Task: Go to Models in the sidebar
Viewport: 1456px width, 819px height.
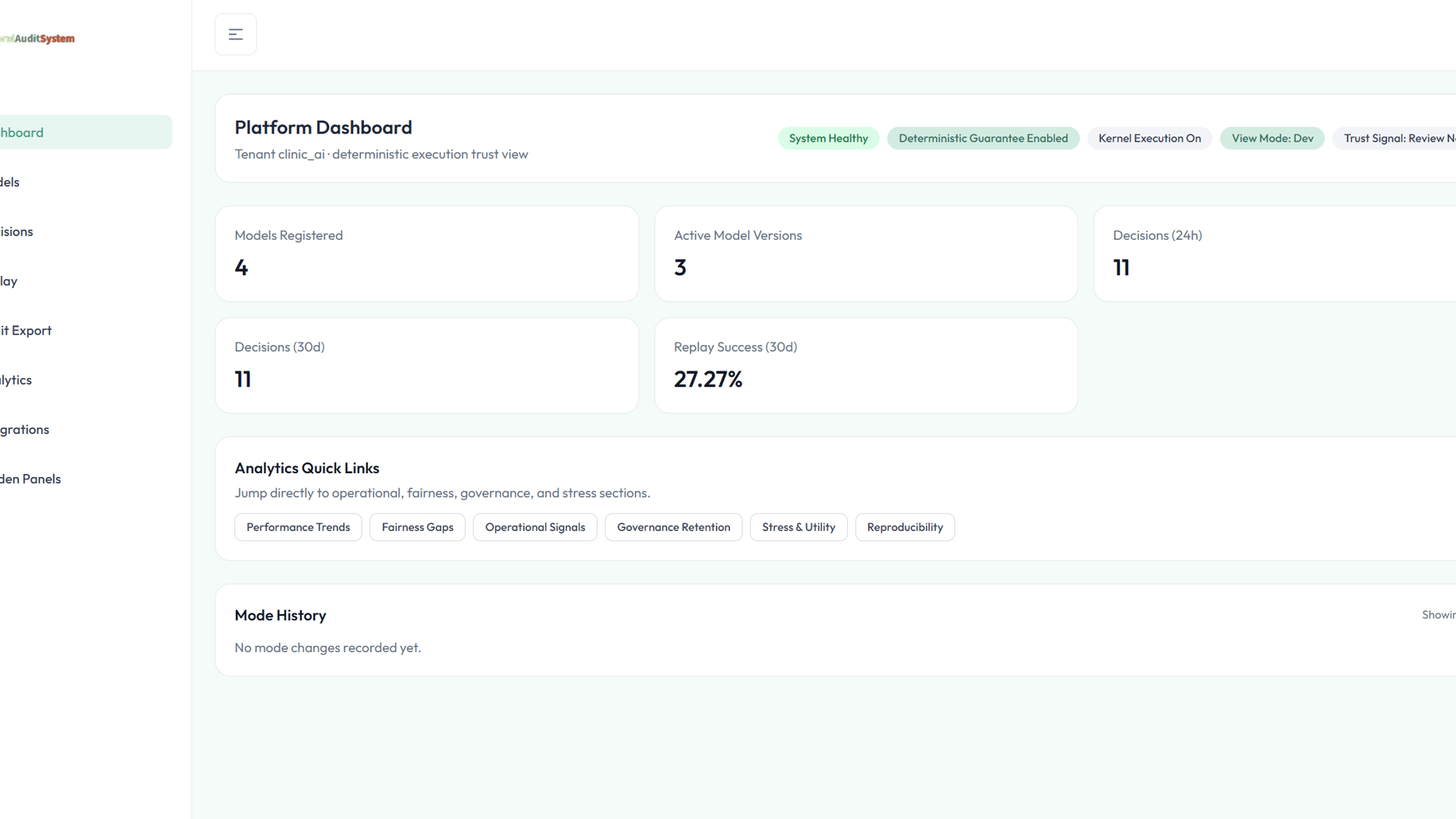Action: [x=11, y=182]
